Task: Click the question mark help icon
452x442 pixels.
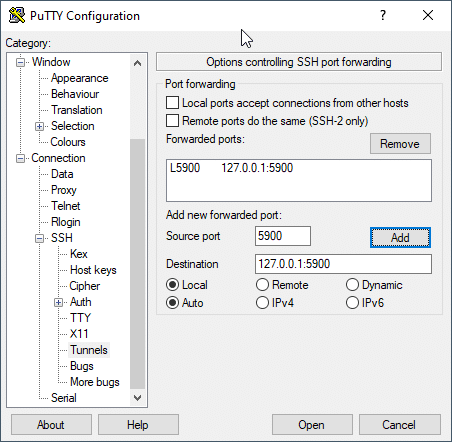Action: (x=383, y=15)
